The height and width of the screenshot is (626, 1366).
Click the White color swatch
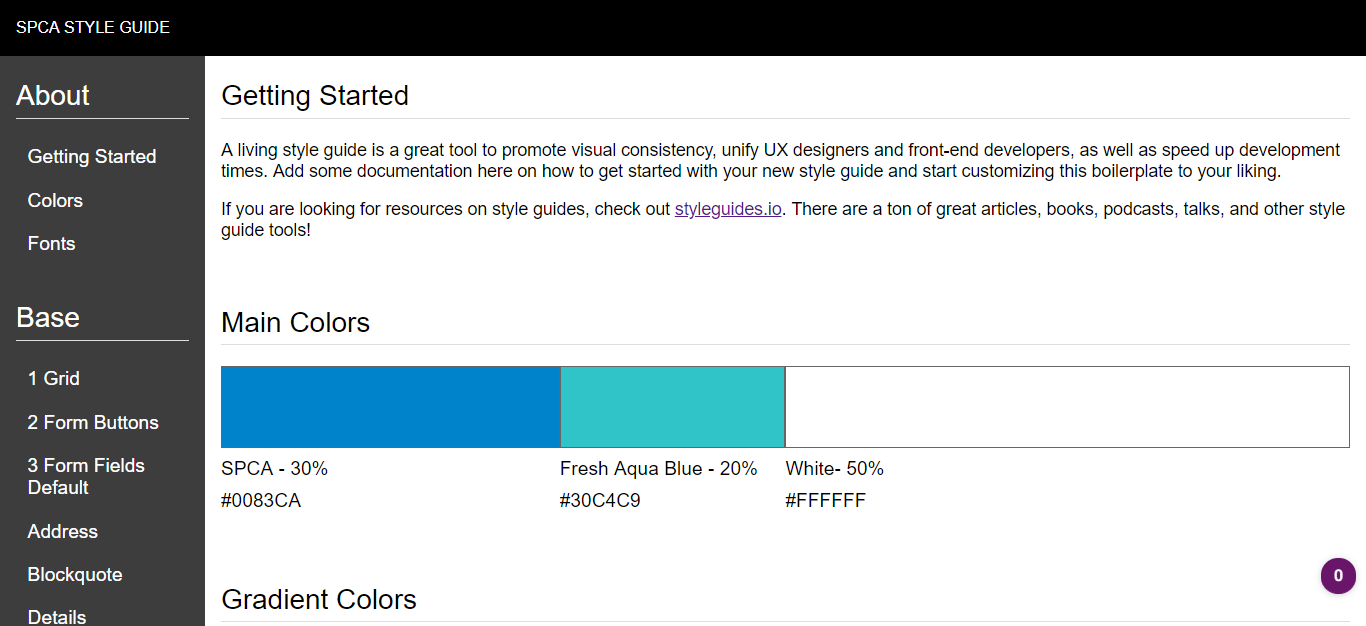[1067, 407]
